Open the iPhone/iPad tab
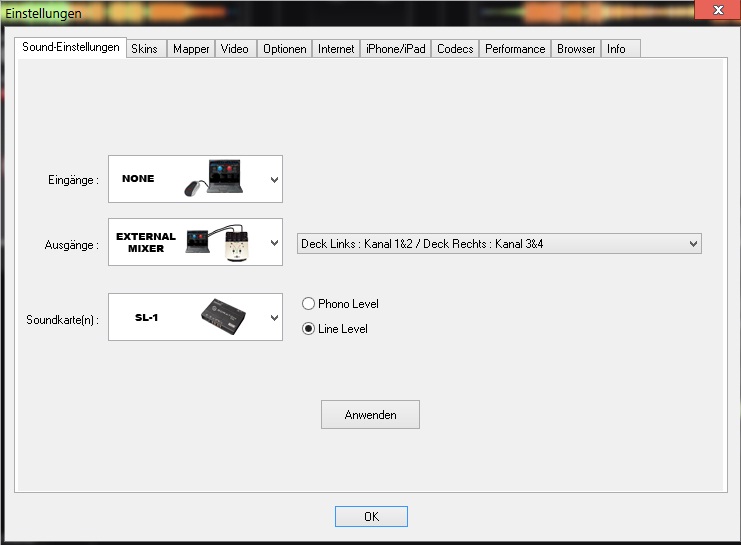The image size is (741, 545). [396, 49]
